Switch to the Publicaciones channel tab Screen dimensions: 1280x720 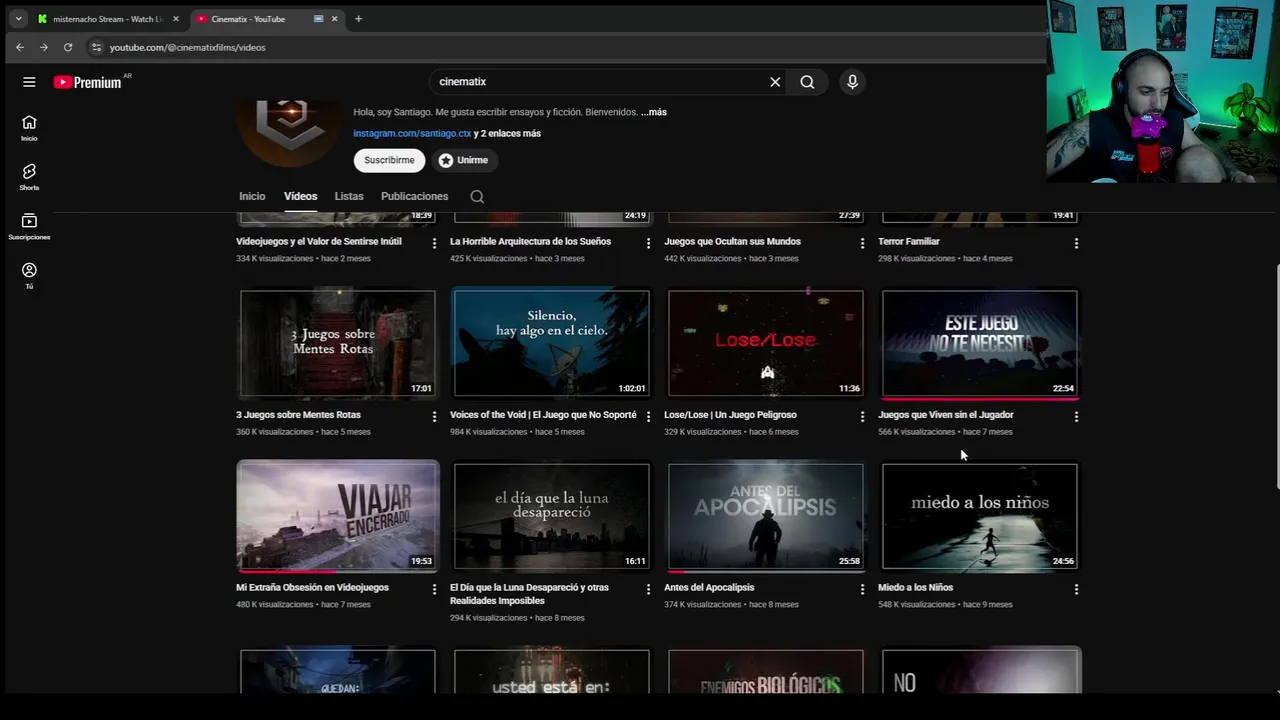[414, 196]
